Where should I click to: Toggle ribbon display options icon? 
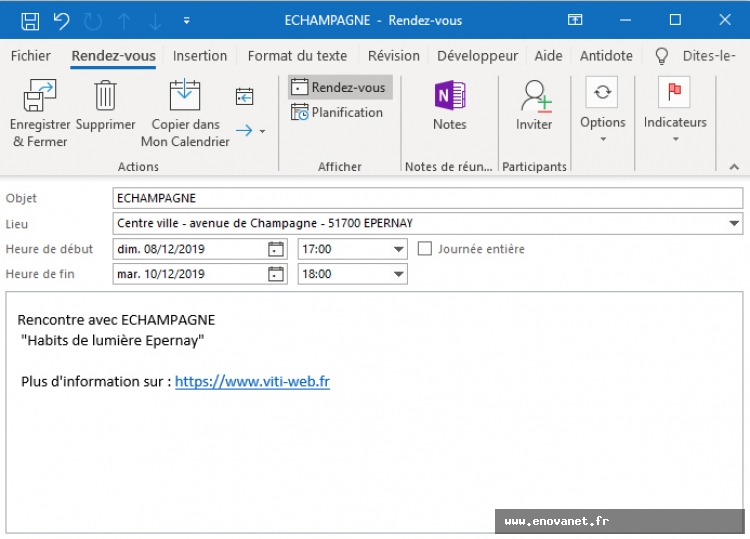pyautogui.click(x=575, y=20)
